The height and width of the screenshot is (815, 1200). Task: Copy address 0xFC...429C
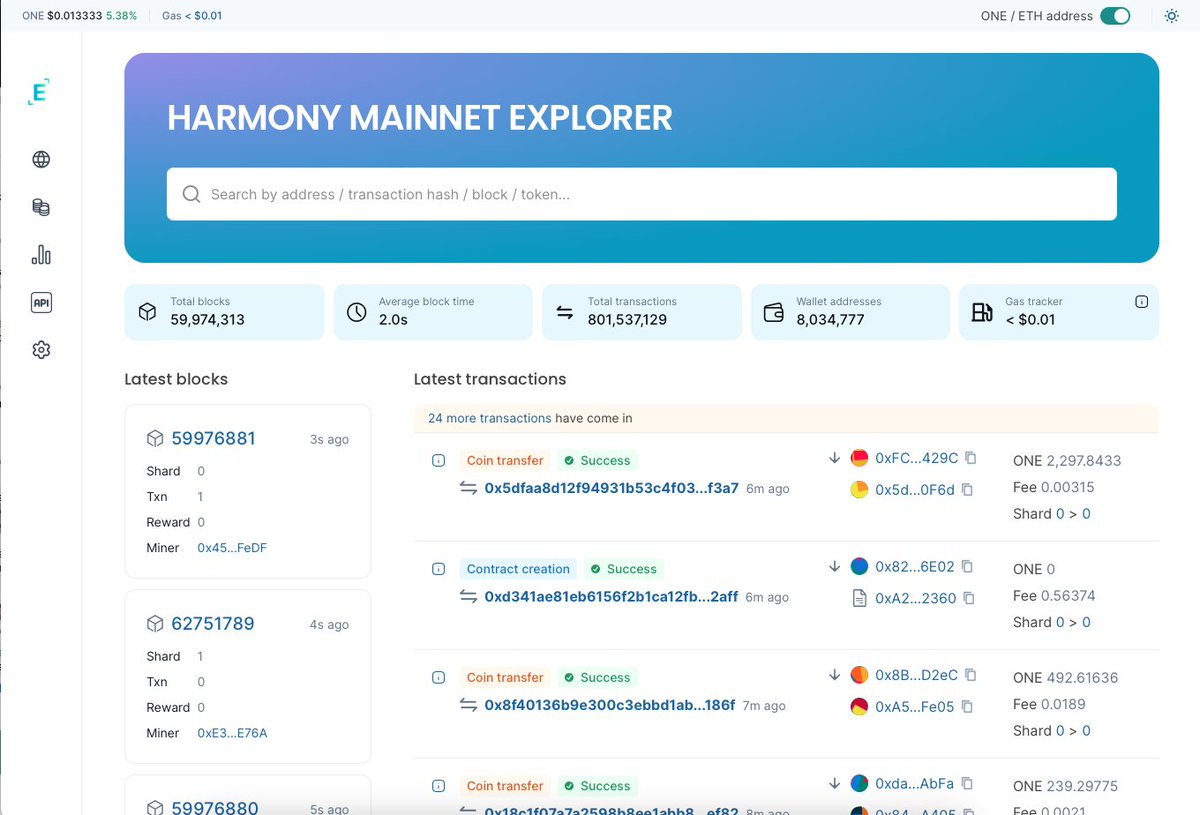[970, 458]
